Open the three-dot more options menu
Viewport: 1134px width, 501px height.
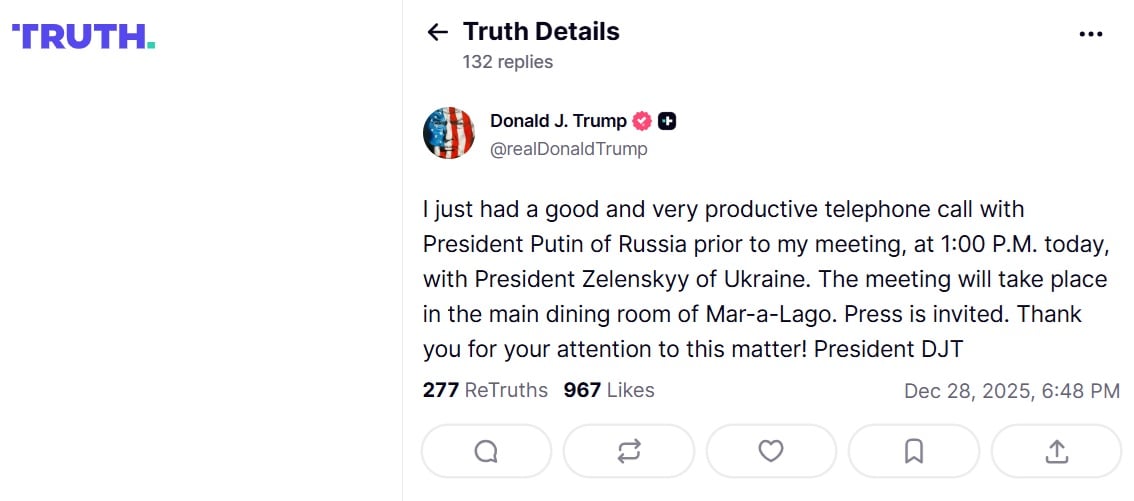pyautogui.click(x=1090, y=33)
